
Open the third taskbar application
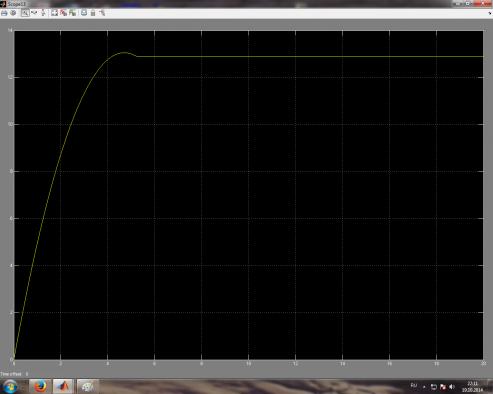click(x=88, y=387)
